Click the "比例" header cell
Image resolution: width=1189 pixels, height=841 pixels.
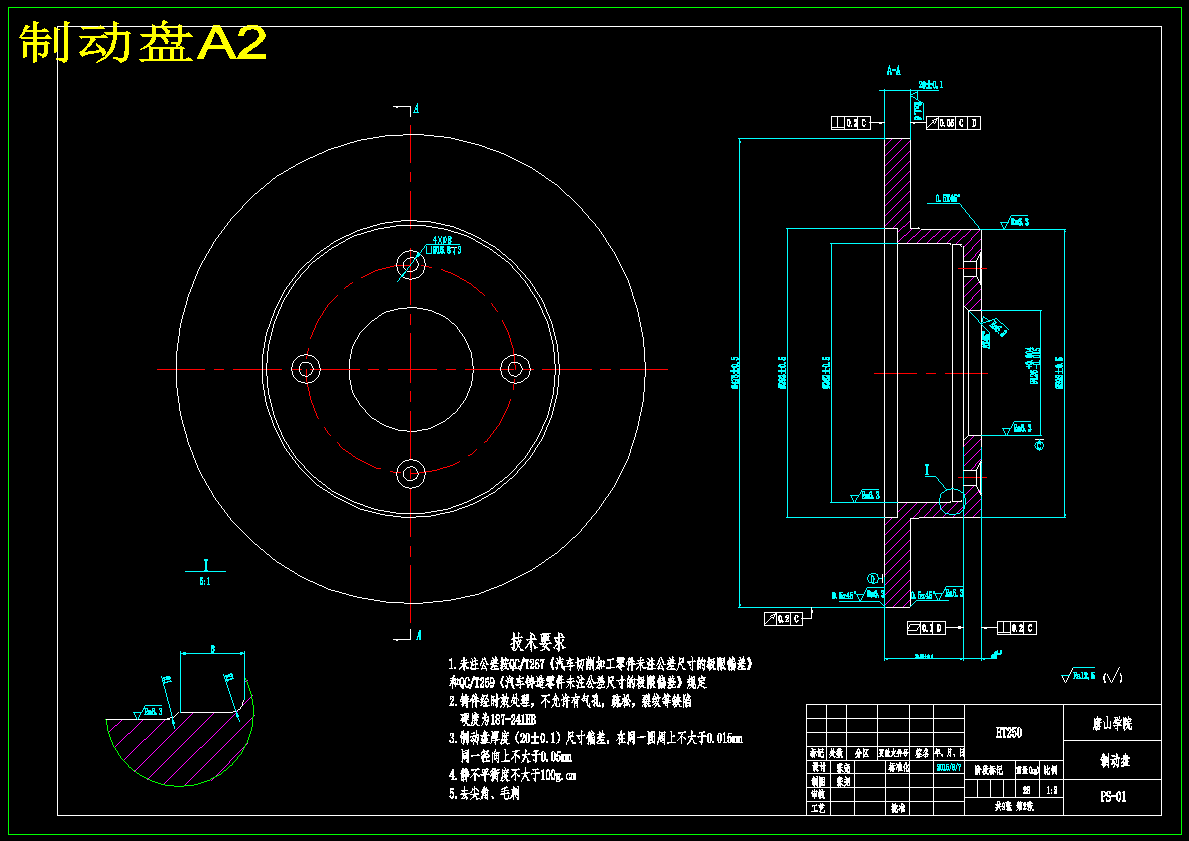point(1050,770)
